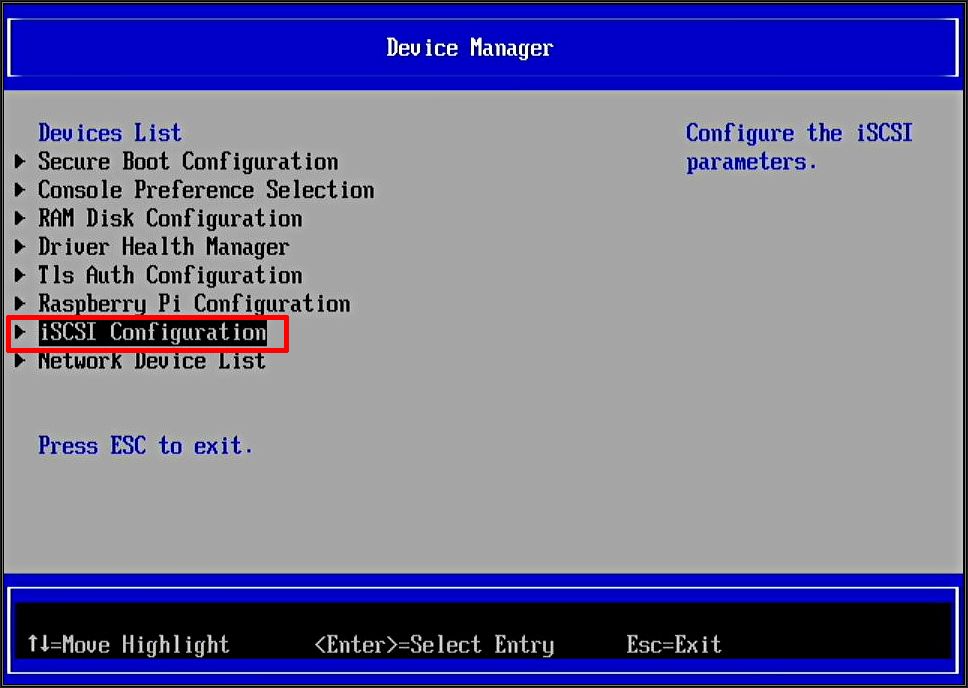Viewport: 968px width, 688px height.
Task: Click the Devices List heading
Action: [x=110, y=133]
